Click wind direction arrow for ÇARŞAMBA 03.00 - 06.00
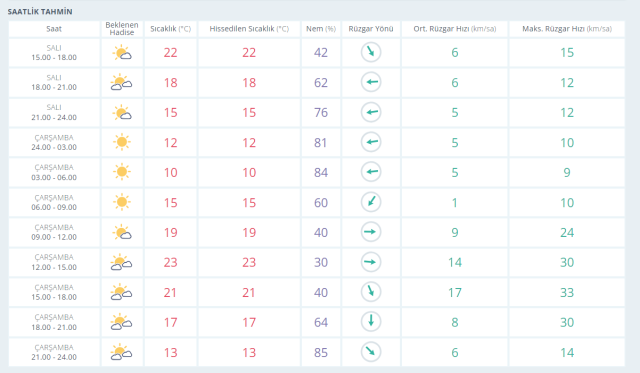 [x=371, y=172]
